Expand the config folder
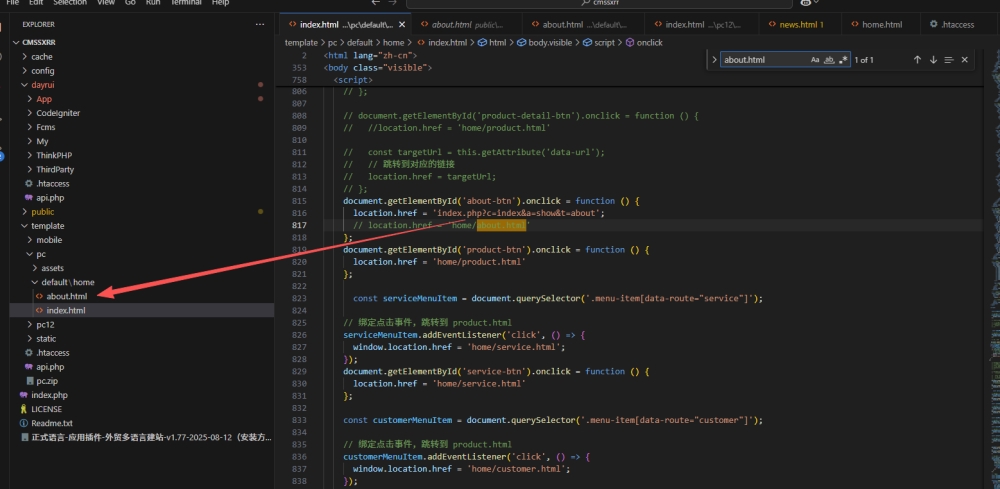1000x489 pixels. (x=25, y=71)
